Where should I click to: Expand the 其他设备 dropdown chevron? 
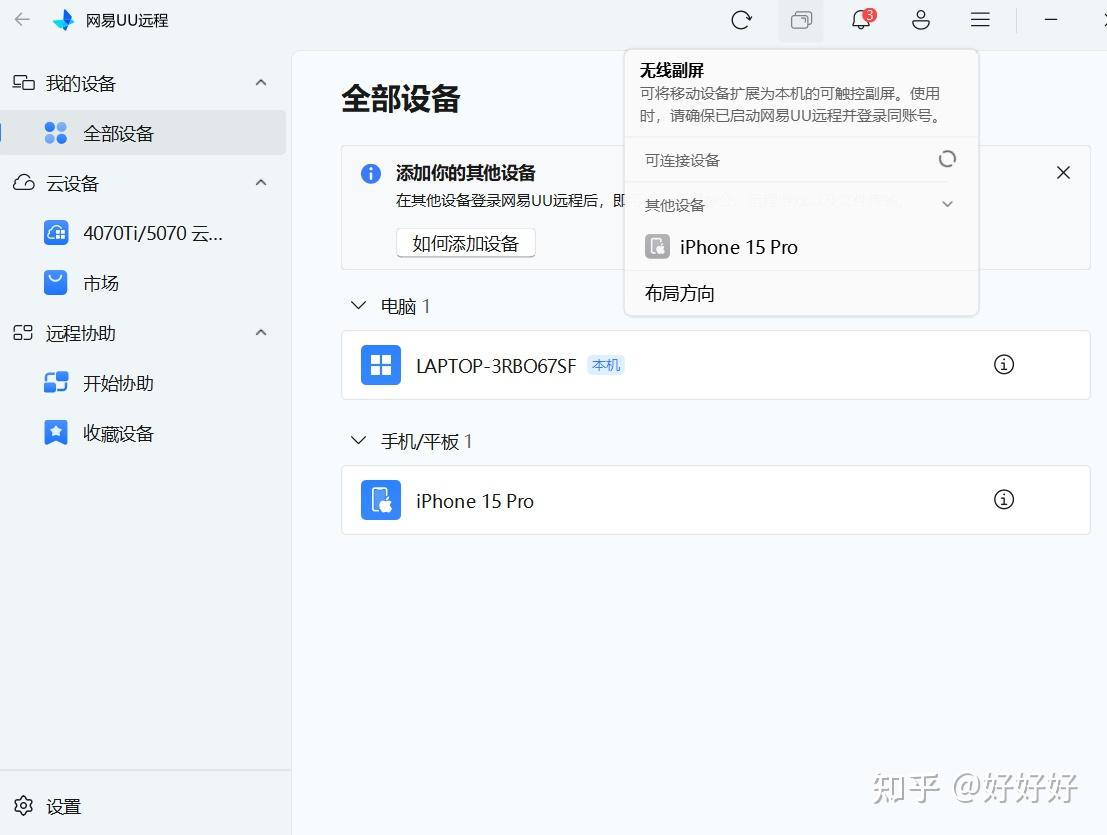click(x=947, y=204)
